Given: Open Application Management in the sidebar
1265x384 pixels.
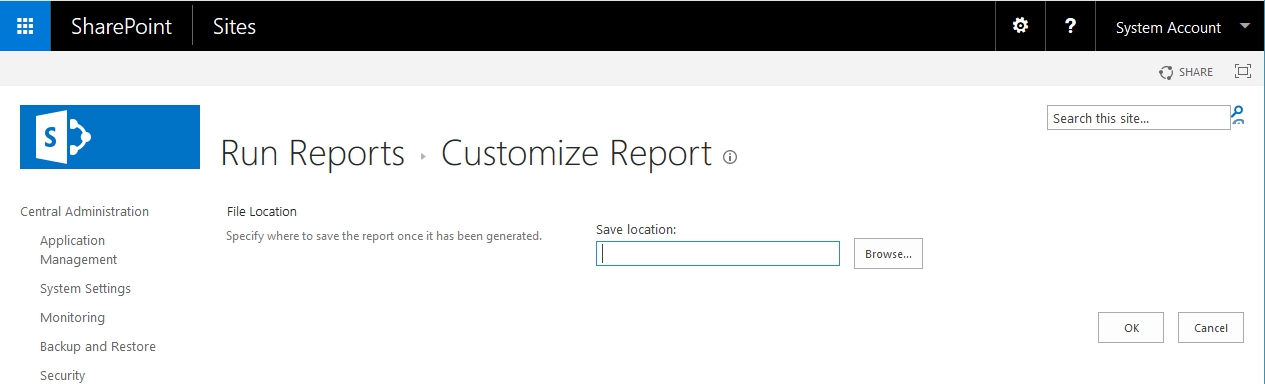Looking at the screenshot, I should coord(78,250).
